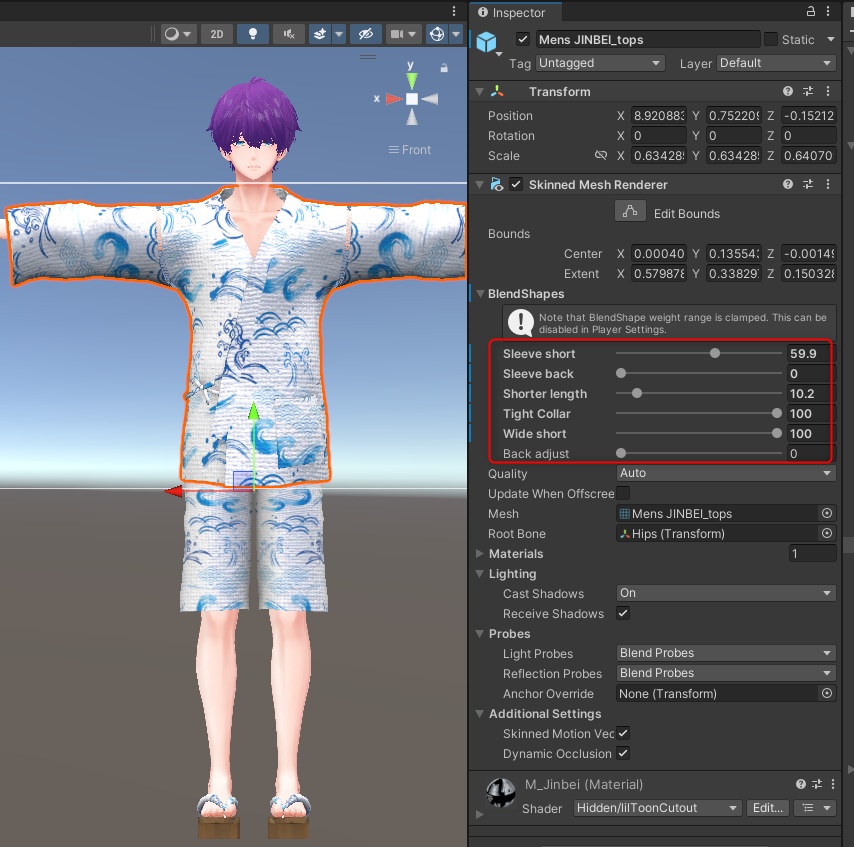This screenshot has width=854, height=847.
Task: Open the Mesh object picker circle
Action: click(x=826, y=514)
